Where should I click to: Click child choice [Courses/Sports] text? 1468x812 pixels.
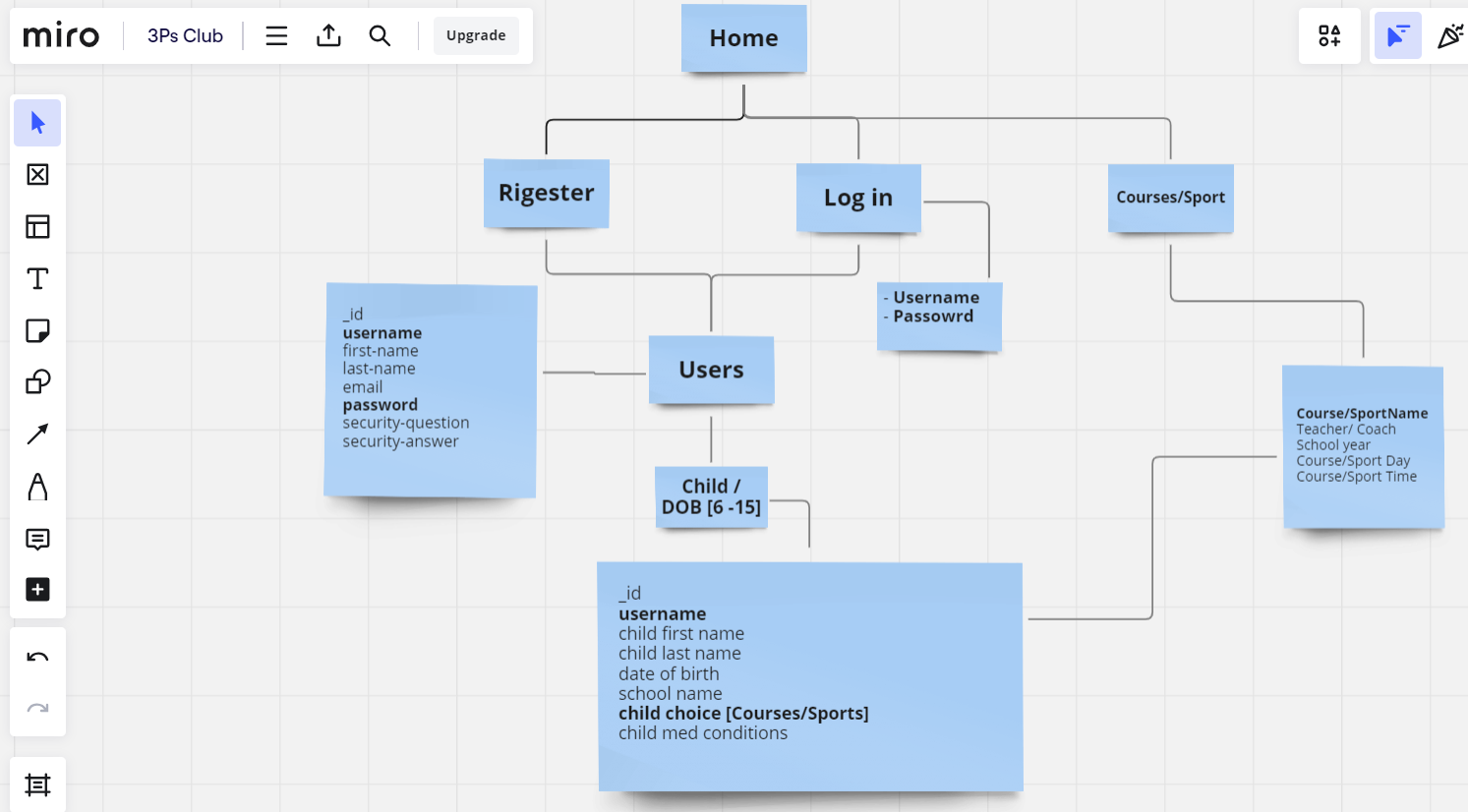[743, 714]
